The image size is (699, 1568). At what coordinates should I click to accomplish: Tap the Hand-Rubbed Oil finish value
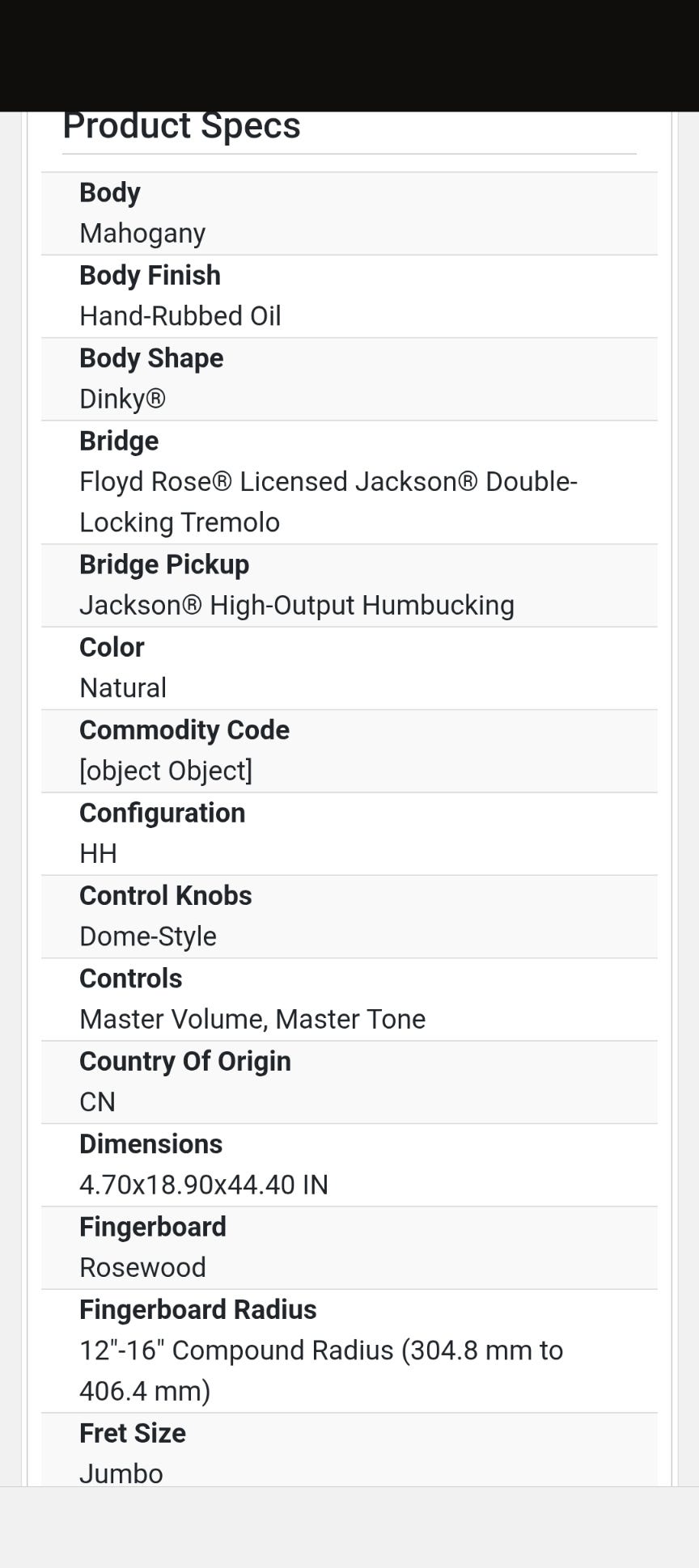point(180,316)
